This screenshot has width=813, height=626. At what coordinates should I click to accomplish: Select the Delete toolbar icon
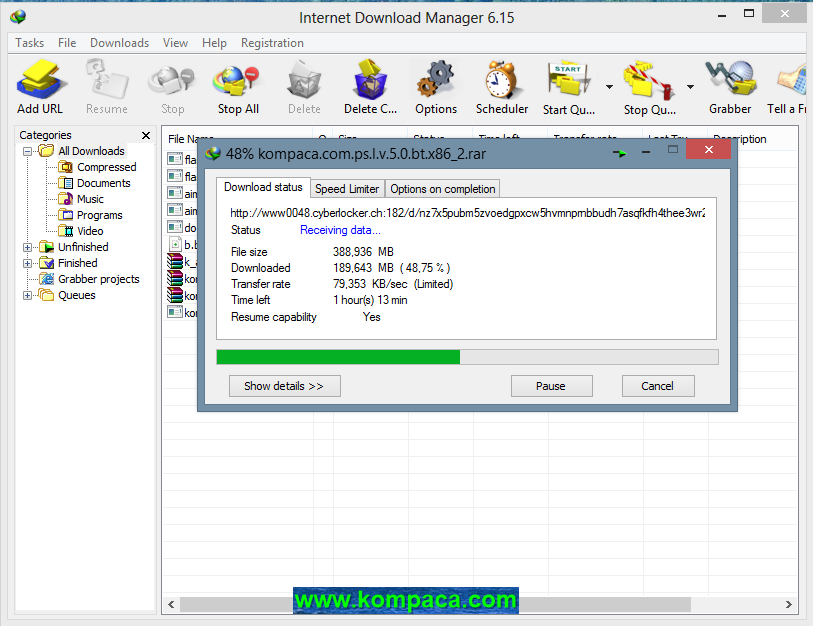(x=303, y=85)
